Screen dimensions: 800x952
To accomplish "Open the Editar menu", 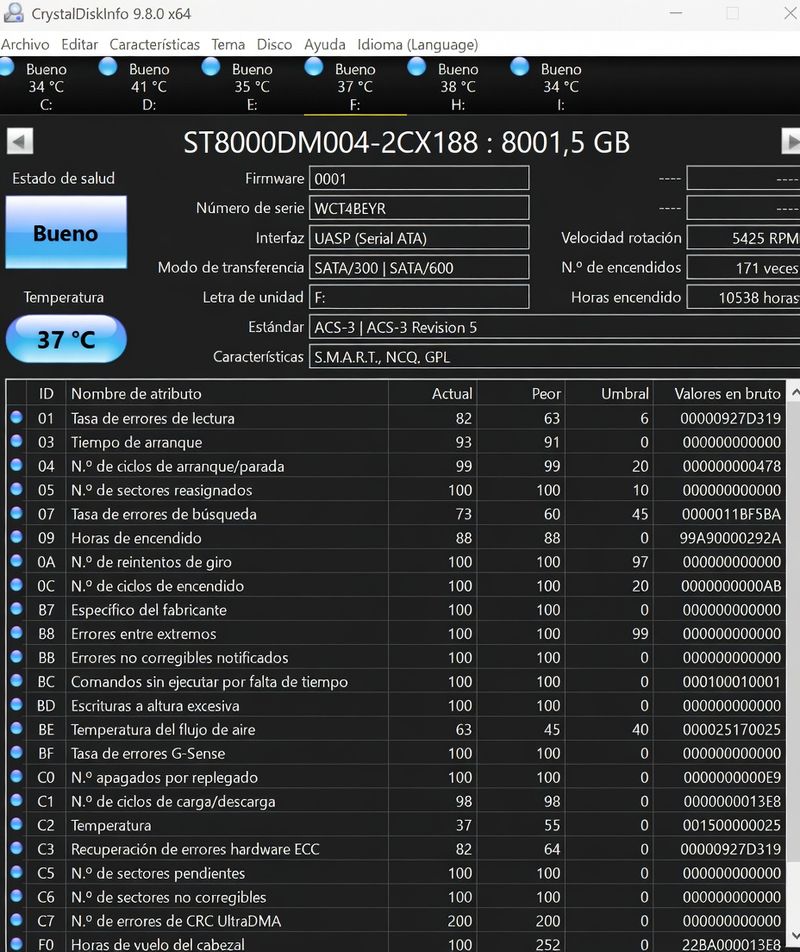I will 80,44.
